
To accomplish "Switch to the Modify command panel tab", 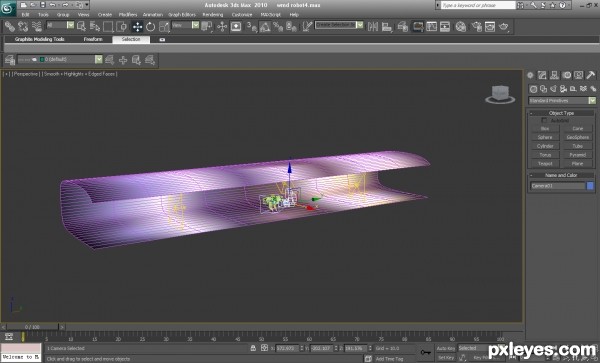I will coord(542,75).
